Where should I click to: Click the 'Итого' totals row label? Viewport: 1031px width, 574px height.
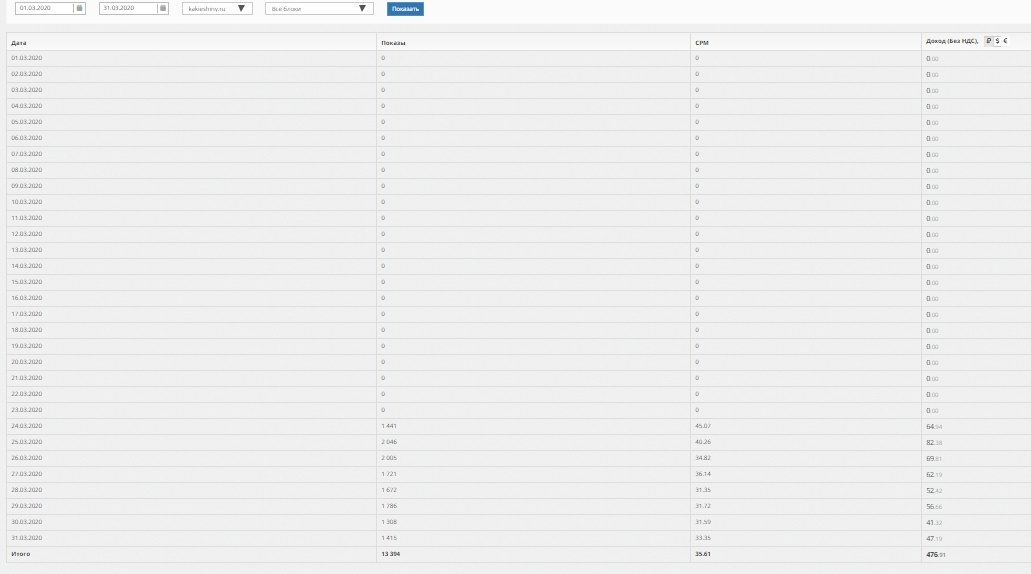[20, 554]
